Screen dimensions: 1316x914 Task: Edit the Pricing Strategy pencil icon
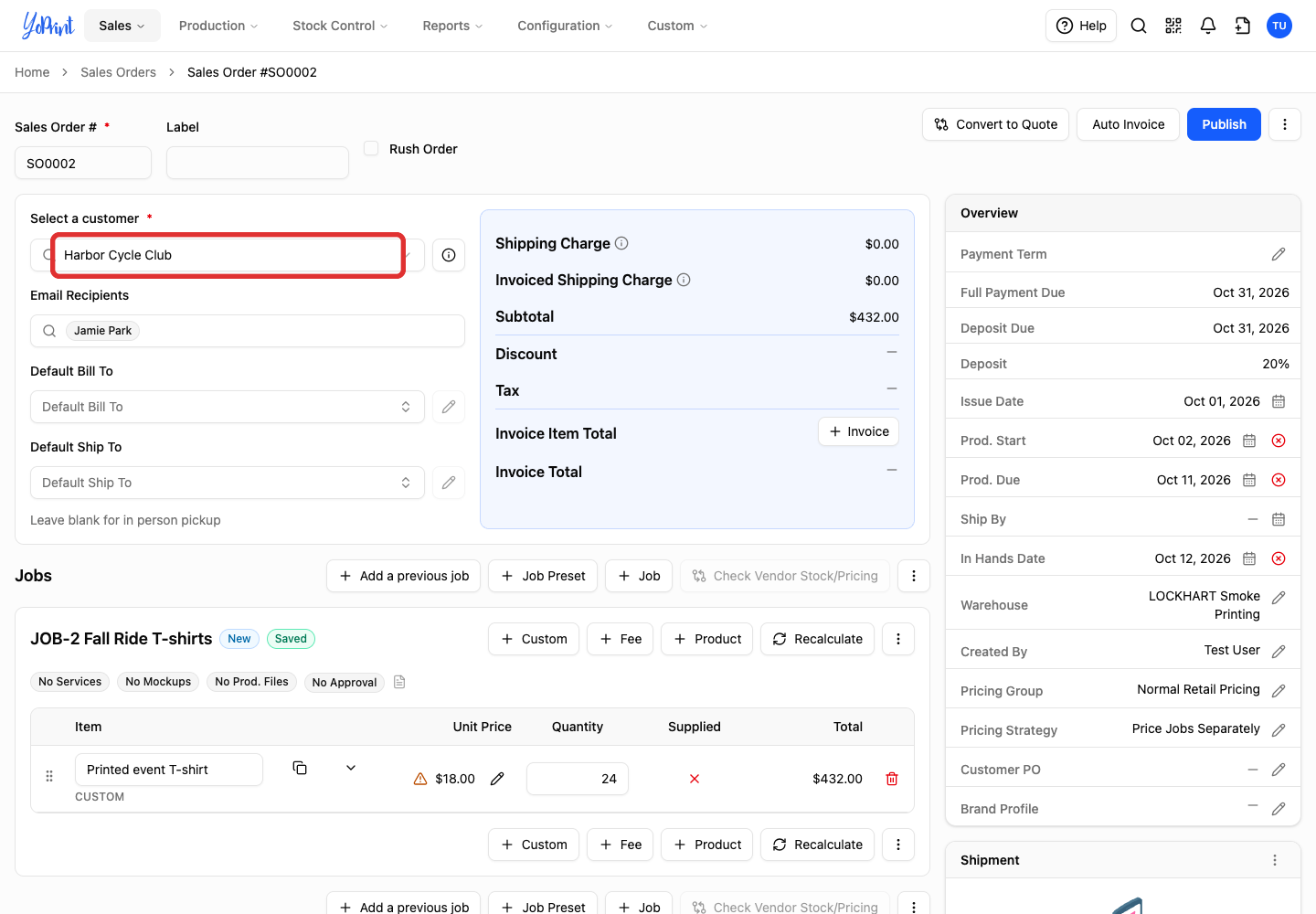pyautogui.click(x=1279, y=730)
